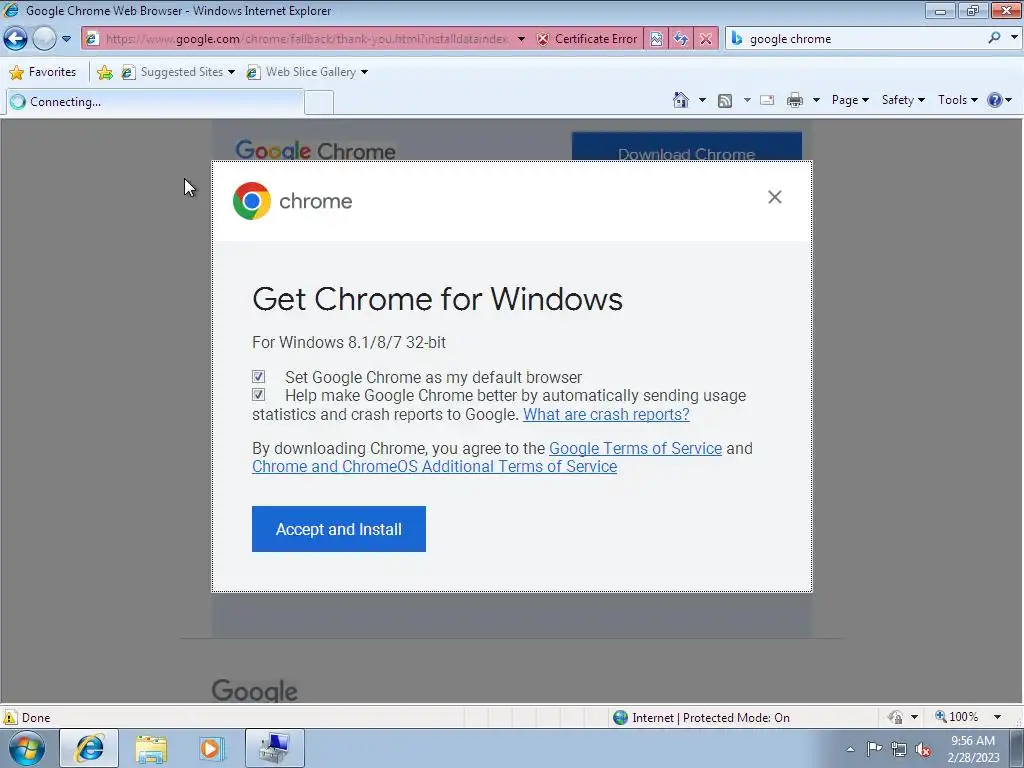Viewport: 1024px width, 768px height.
Task: Go back with the Back arrow button
Action: tap(15, 39)
